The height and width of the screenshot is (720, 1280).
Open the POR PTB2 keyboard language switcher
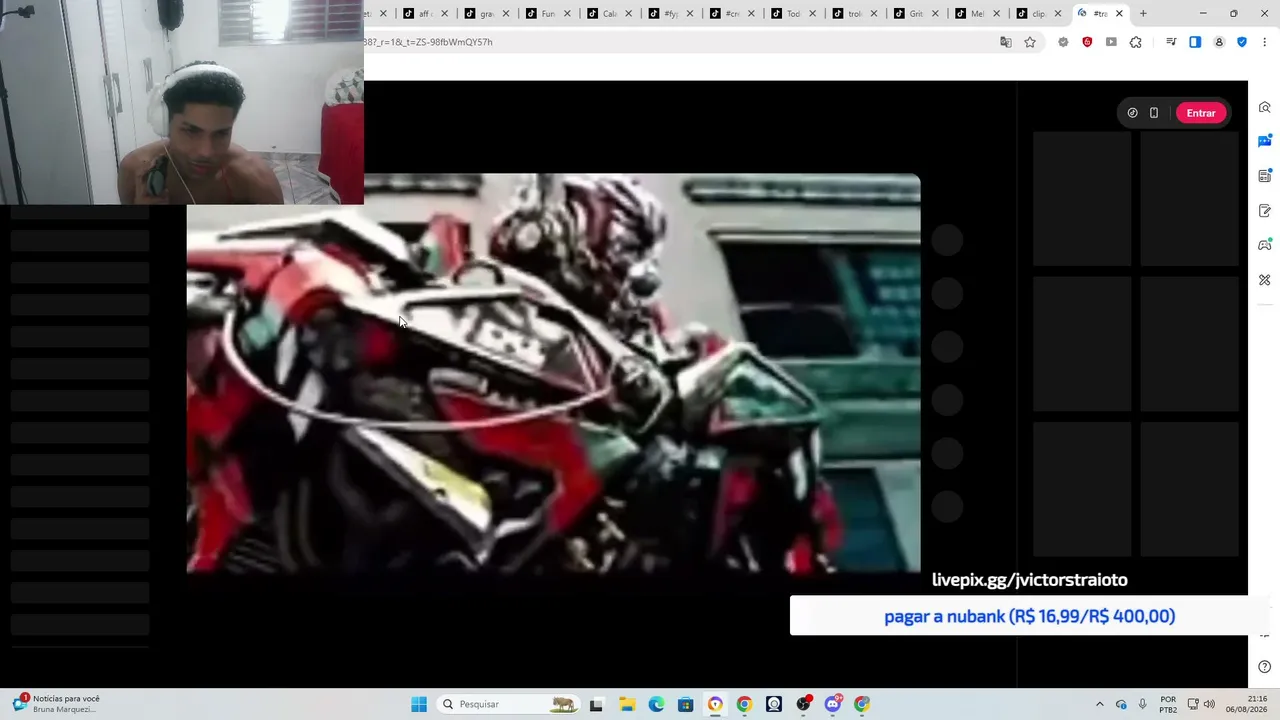[x=1168, y=704]
